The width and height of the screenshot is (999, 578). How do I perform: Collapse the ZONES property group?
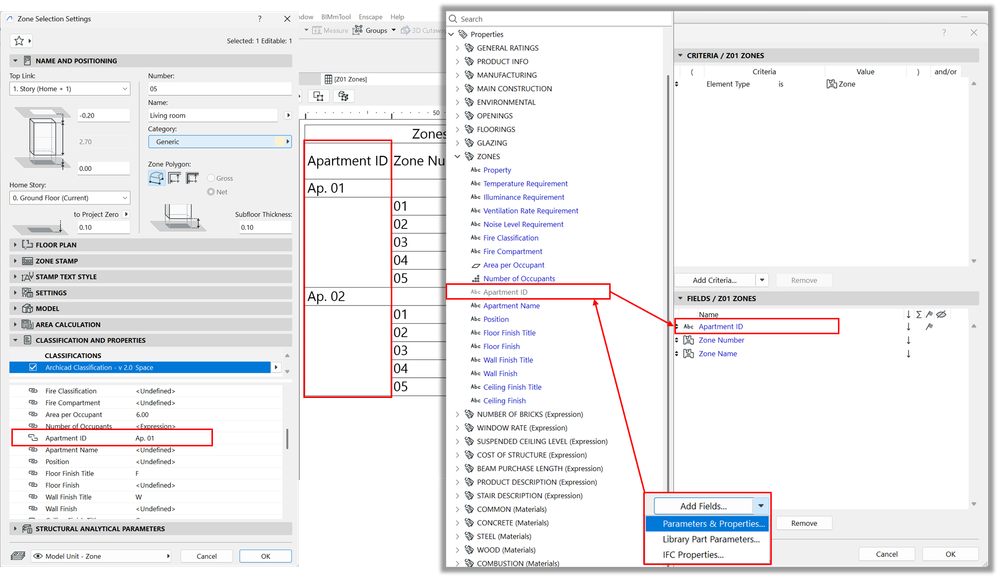click(457, 156)
